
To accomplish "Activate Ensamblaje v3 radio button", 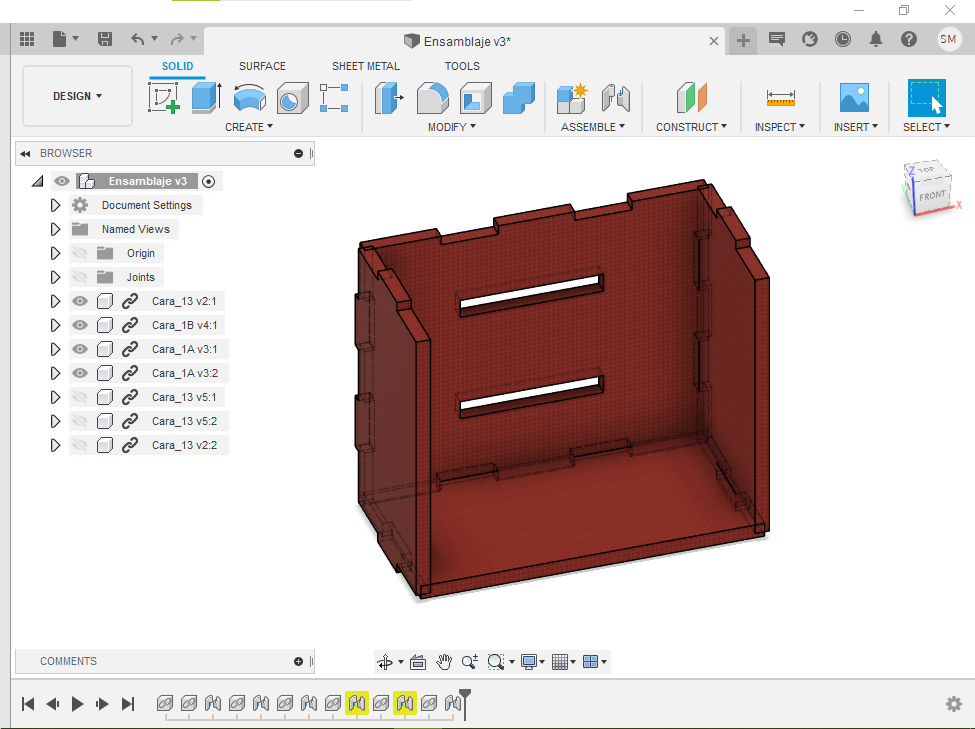I will point(209,182).
